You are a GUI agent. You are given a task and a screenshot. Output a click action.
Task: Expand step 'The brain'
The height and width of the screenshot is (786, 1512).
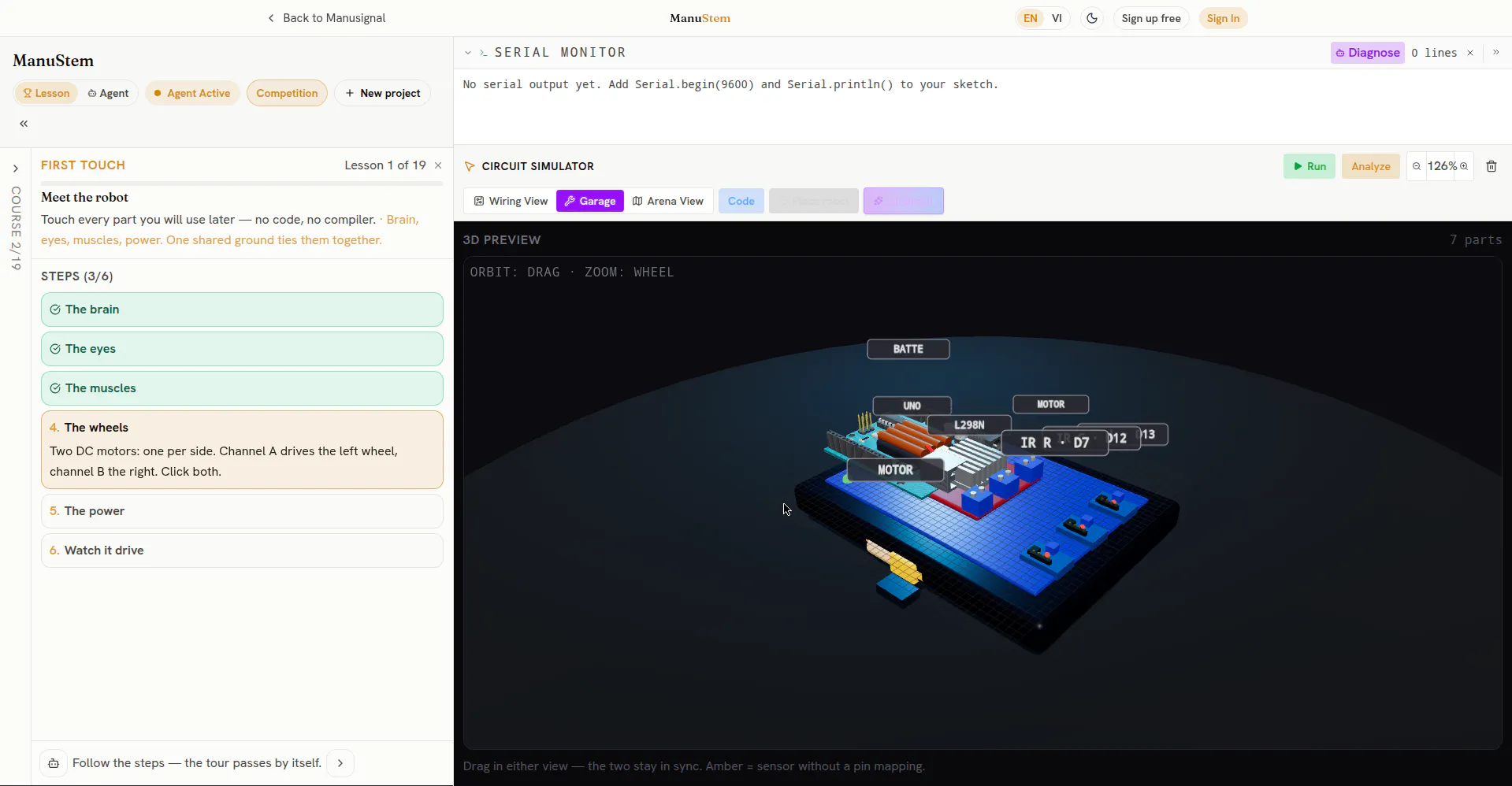242,310
